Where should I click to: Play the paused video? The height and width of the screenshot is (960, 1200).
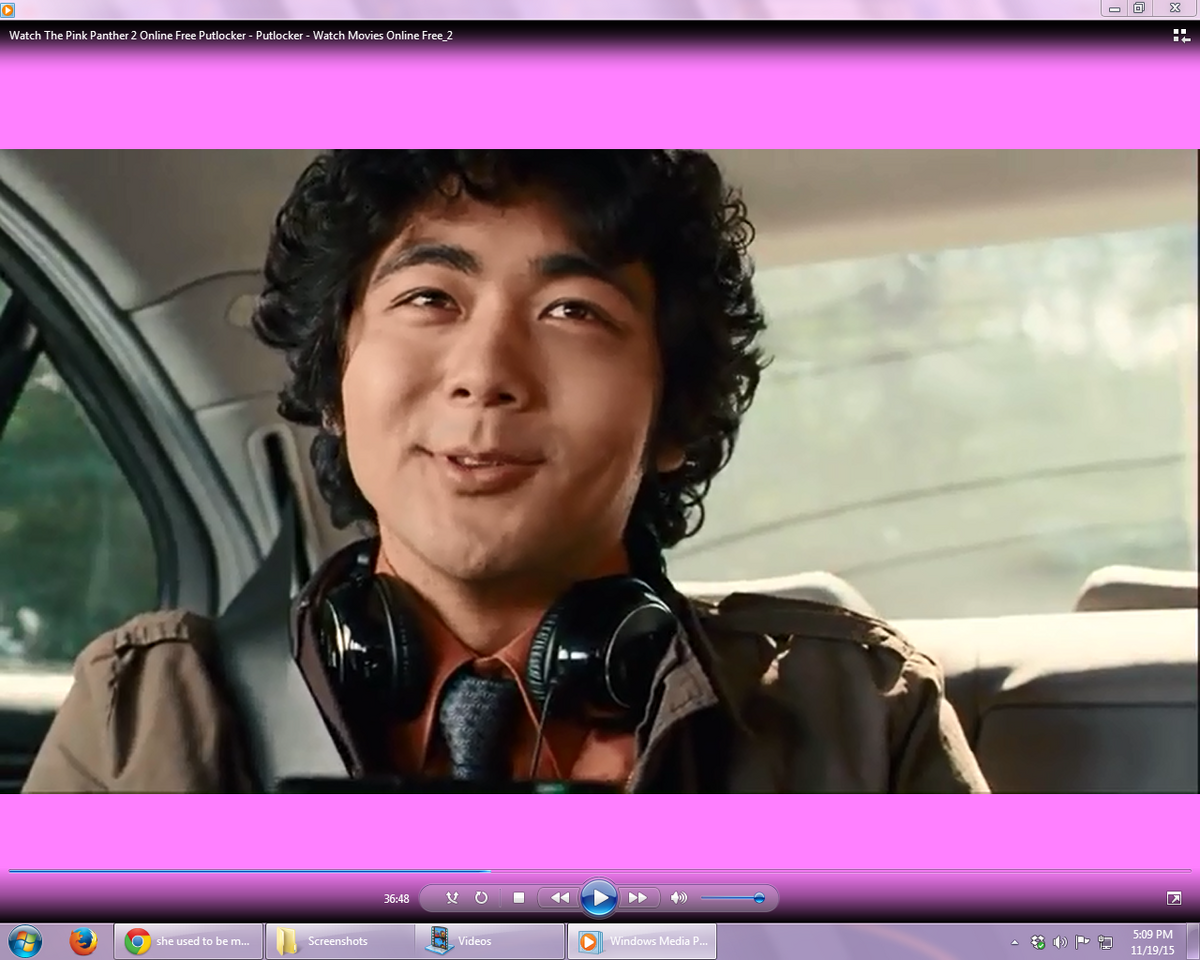click(599, 898)
